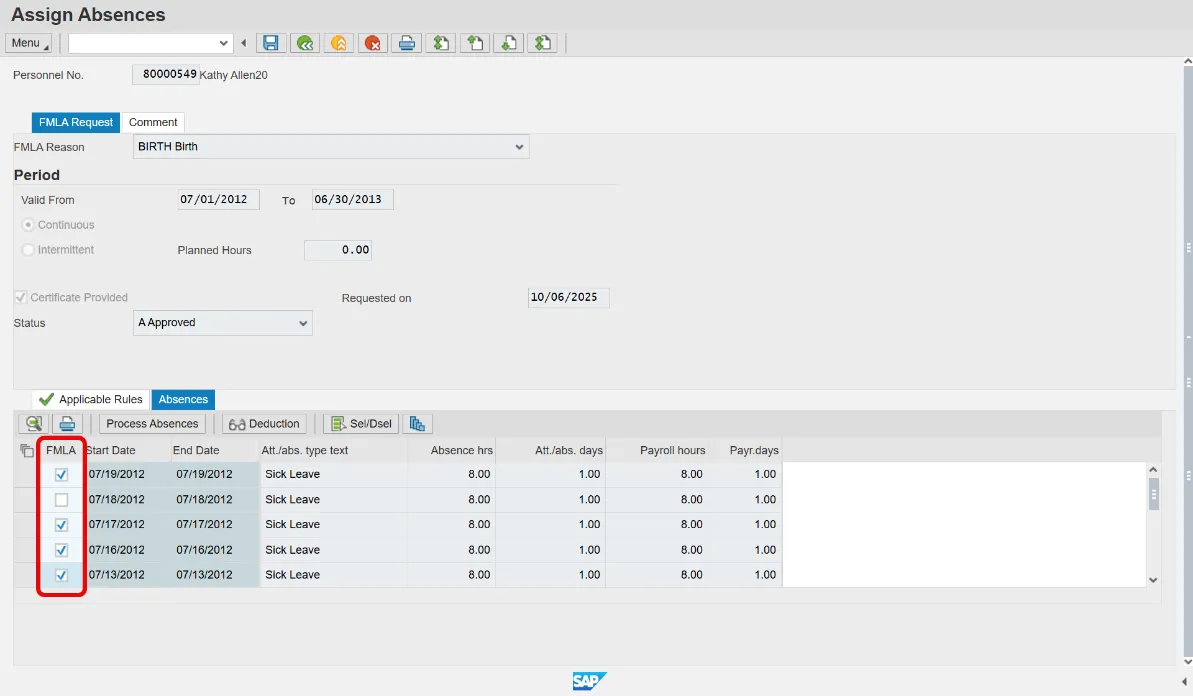The width and height of the screenshot is (1193, 696).
Task: Check the FMLA box for 07/18/2012
Action: click(61, 500)
